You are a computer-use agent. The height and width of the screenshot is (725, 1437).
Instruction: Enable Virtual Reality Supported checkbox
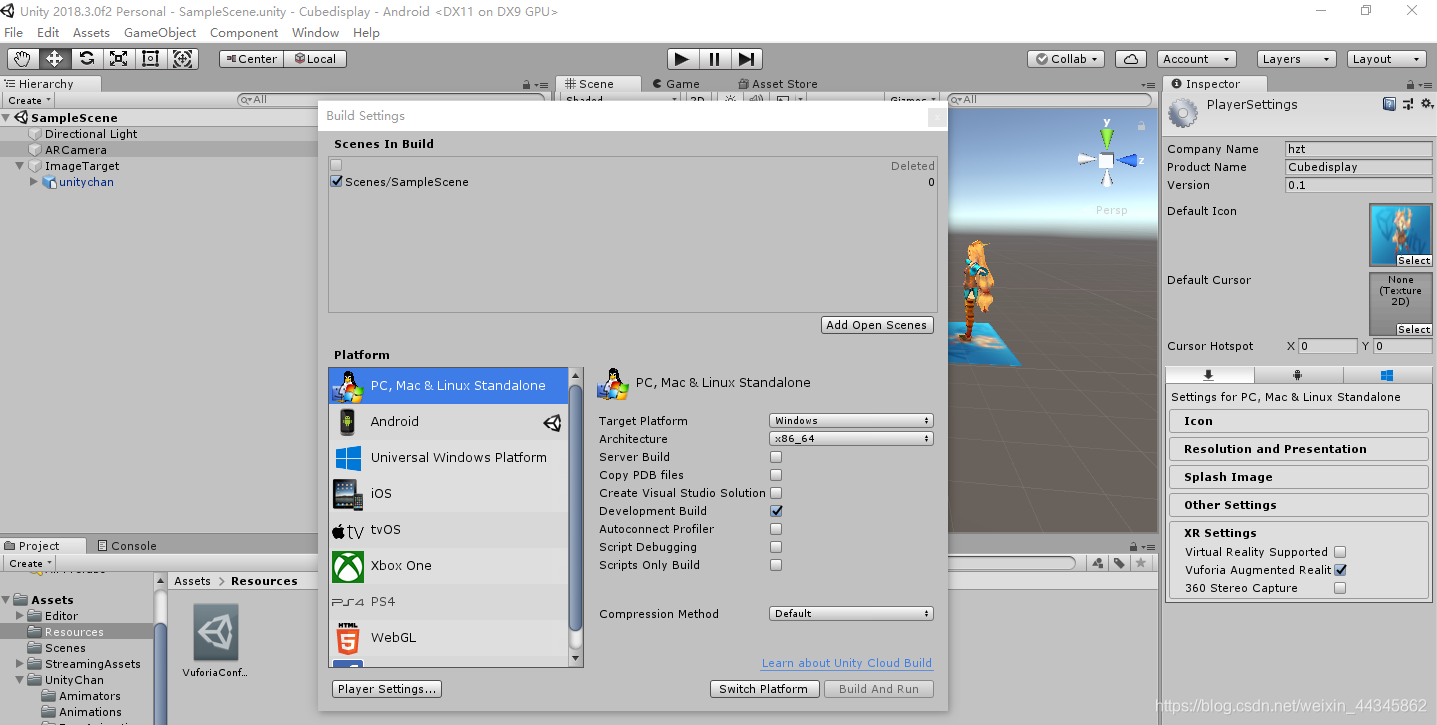(x=1340, y=552)
